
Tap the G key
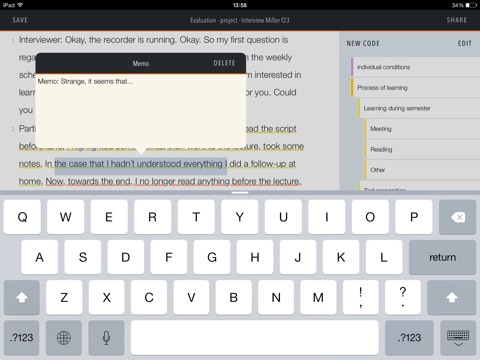(212, 257)
